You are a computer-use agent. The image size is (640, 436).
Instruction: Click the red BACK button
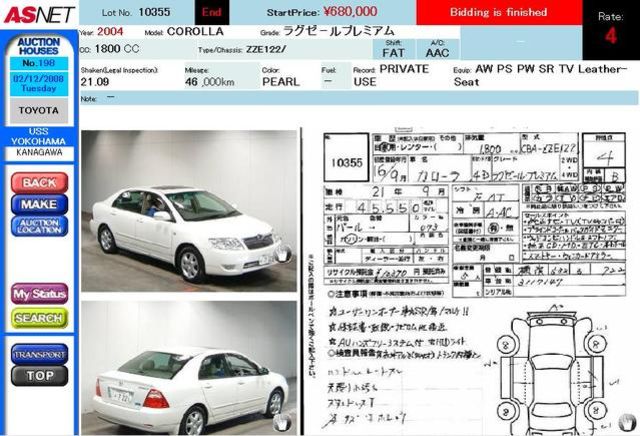point(39,182)
